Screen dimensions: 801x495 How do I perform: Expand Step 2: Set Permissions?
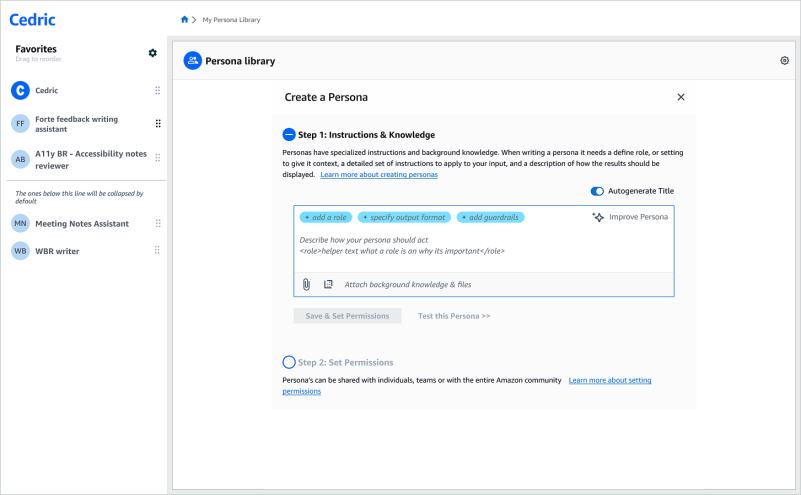click(289, 362)
